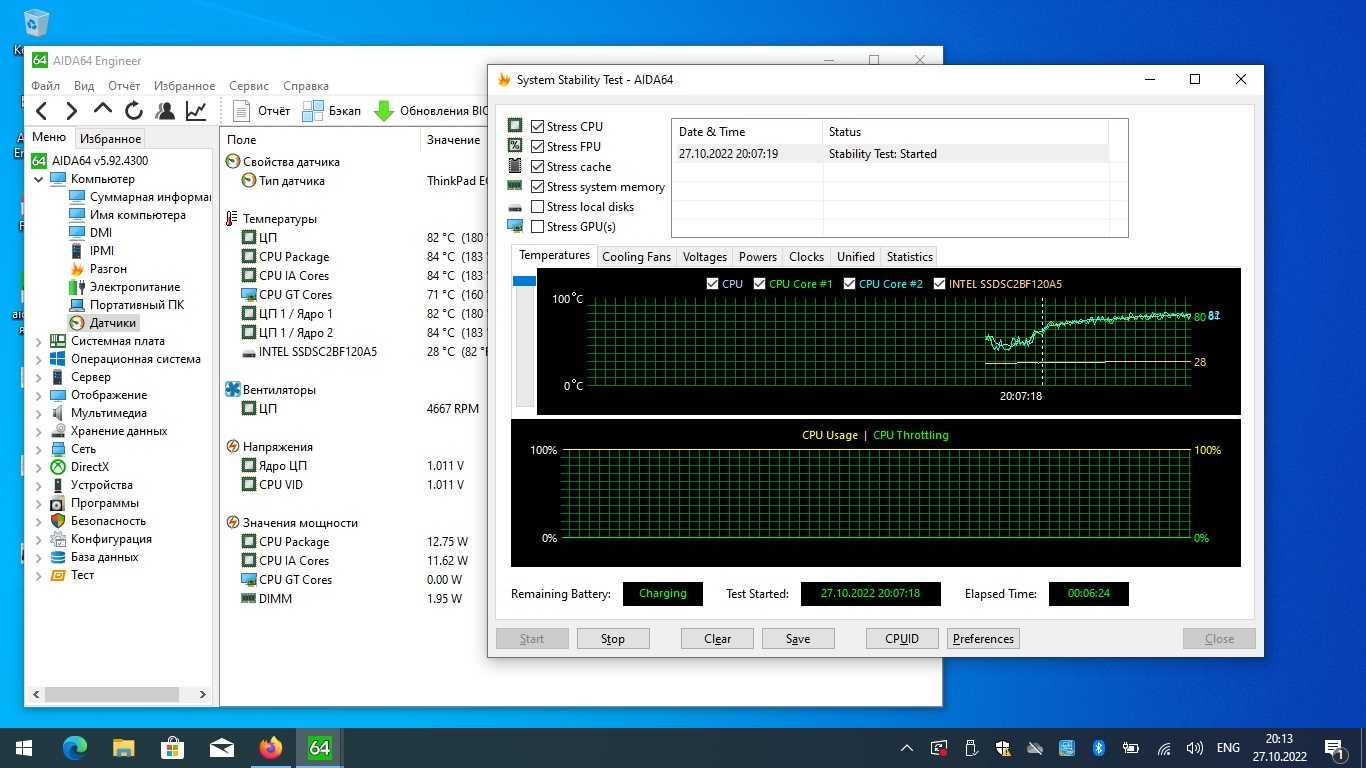Screen dimensions: 1366x768
Task: Switch to the Clocks tab
Action: (x=806, y=257)
